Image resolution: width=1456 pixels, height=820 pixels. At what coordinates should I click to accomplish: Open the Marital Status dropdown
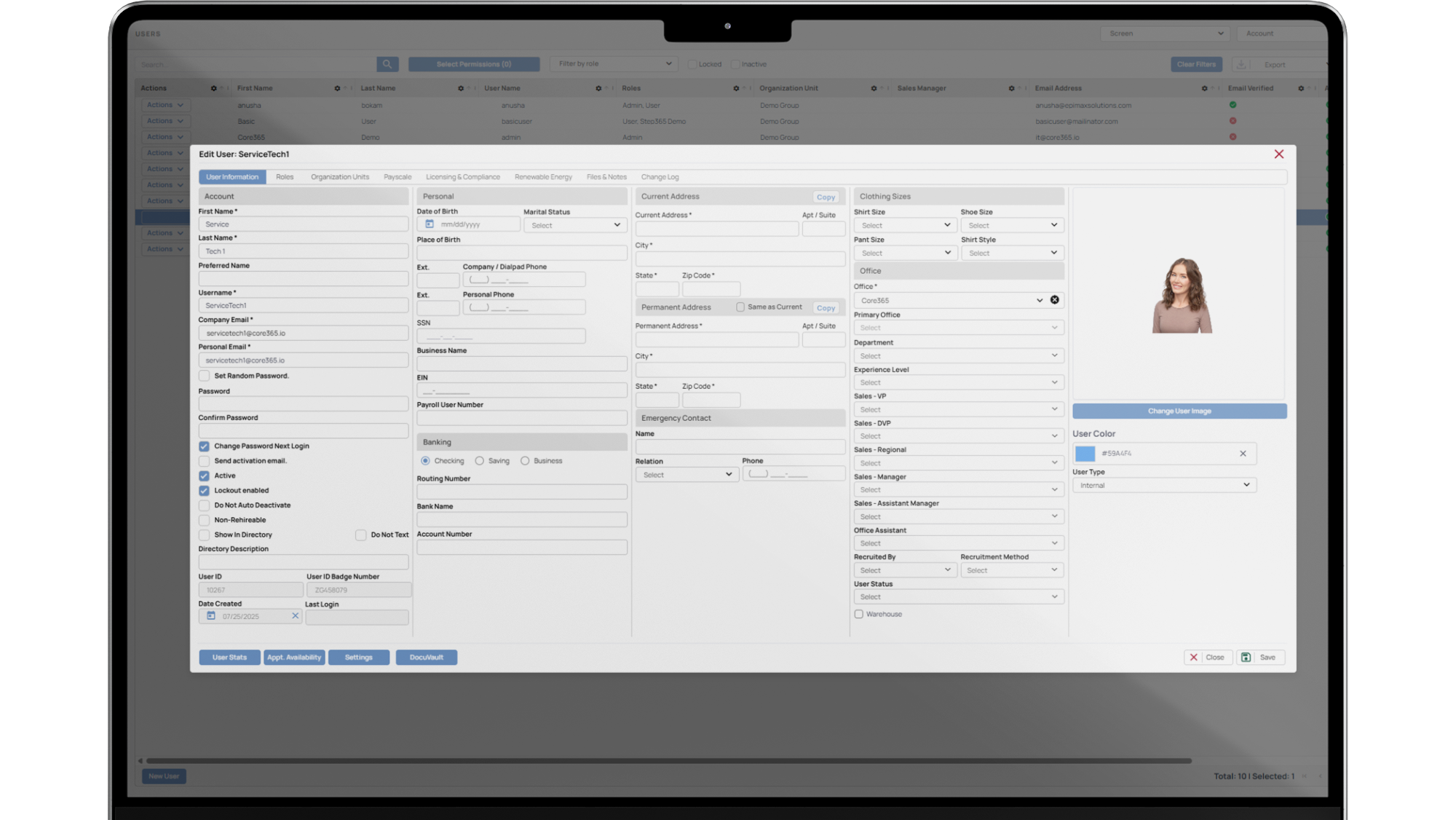pyautogui.click(x=575, y=226)
